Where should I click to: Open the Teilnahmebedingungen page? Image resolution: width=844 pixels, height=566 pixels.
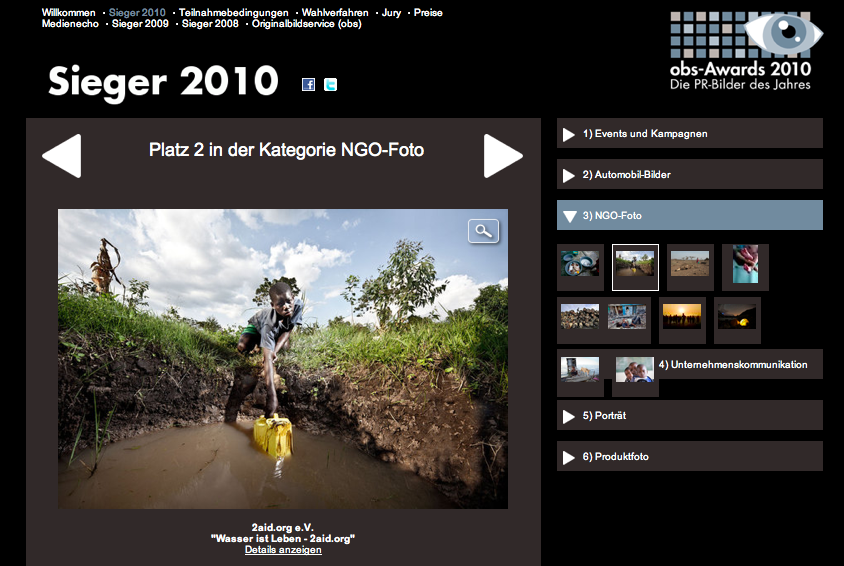pyautogui.click(x=234, y=12)
